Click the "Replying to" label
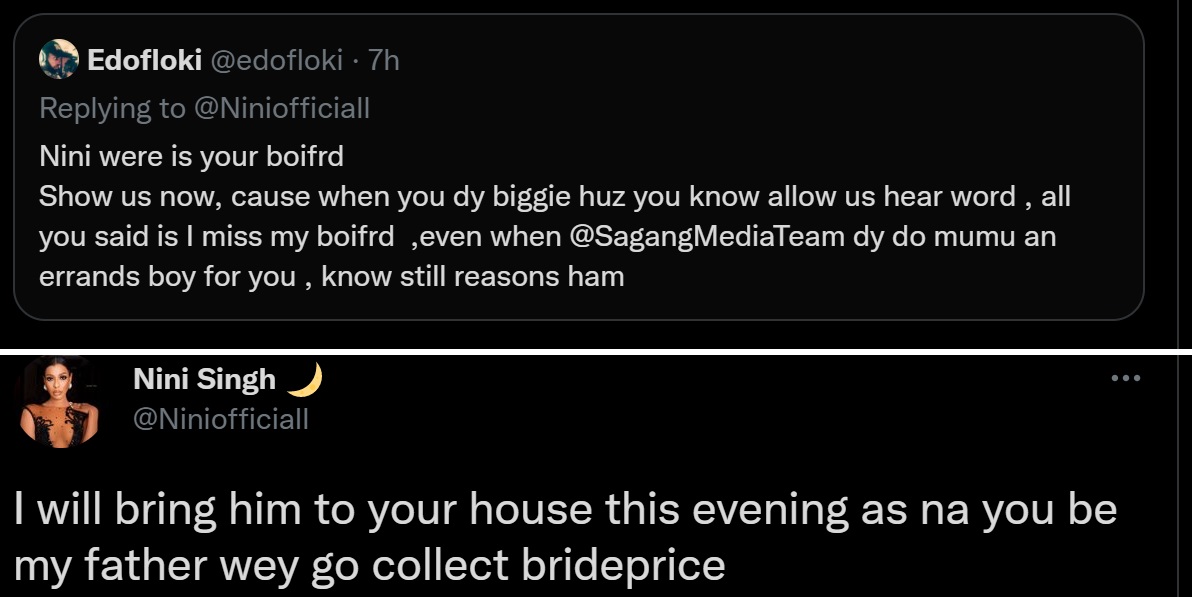 112,108
